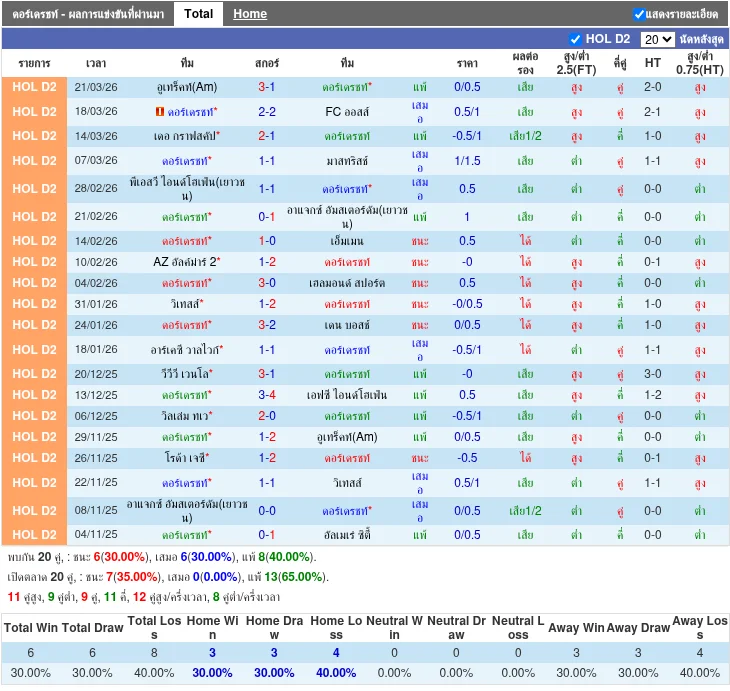
Task: Click the Home Win column header
Action: pos(212,628)
